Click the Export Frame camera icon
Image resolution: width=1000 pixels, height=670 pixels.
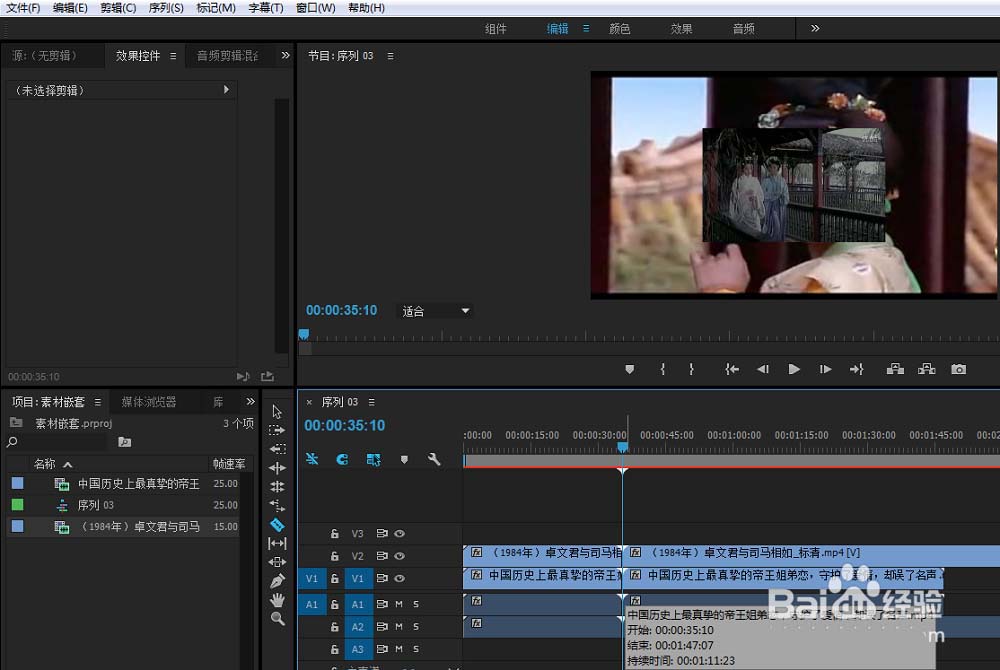point(958,369)
